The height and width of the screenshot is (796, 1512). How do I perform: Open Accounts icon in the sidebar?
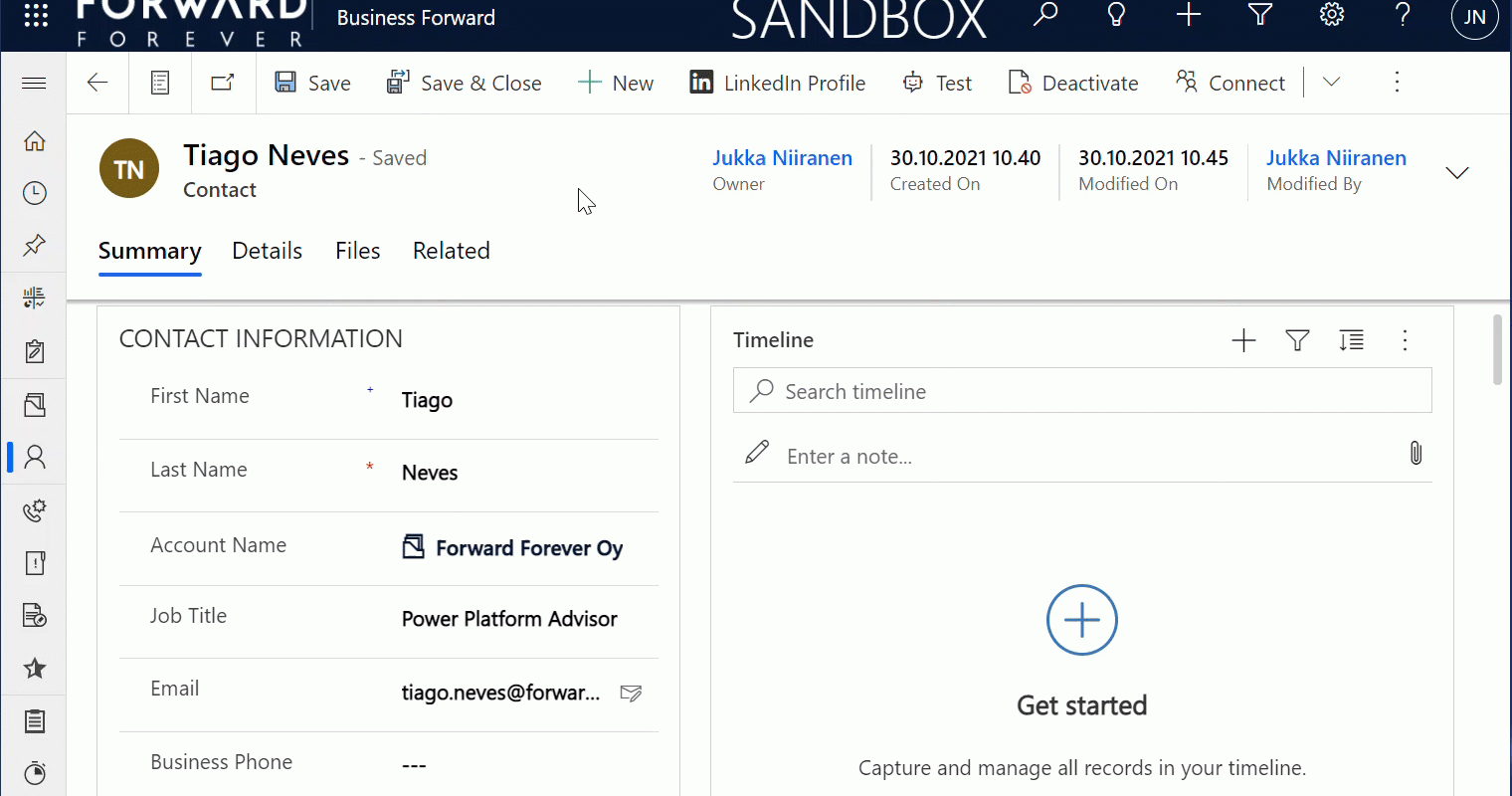(x=35, y=404)
